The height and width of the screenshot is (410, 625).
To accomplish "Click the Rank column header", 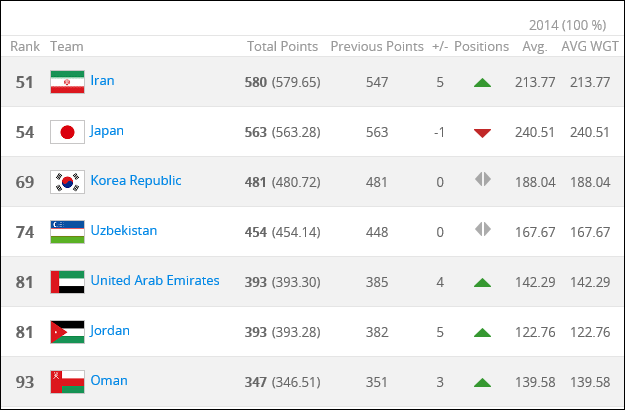I will click(x=25, y=46).
